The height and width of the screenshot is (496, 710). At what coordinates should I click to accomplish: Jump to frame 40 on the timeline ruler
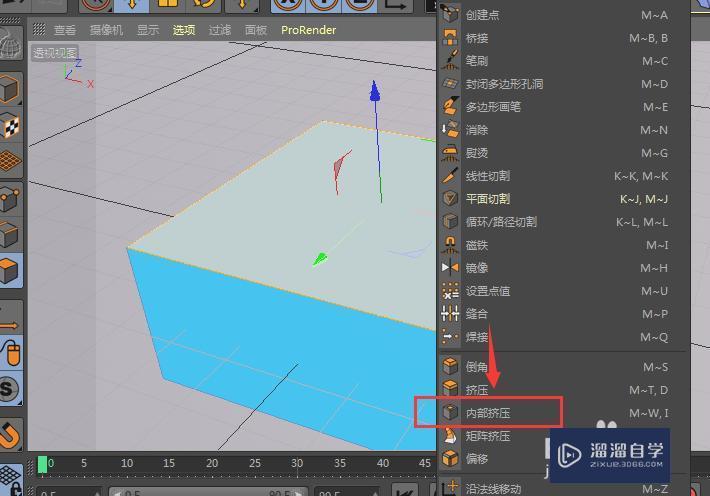(383, 463)
